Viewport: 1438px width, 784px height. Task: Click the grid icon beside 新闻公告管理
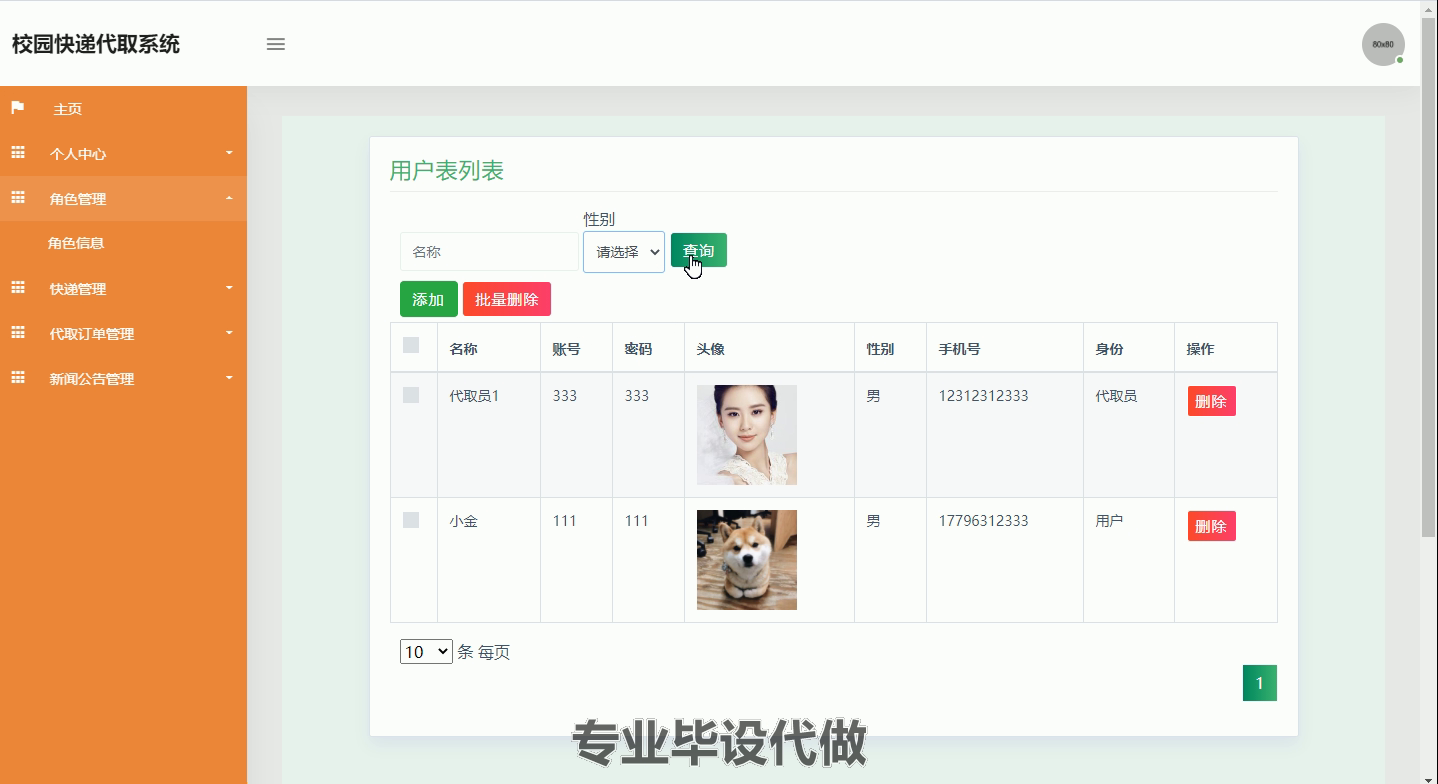click(17, 377)
